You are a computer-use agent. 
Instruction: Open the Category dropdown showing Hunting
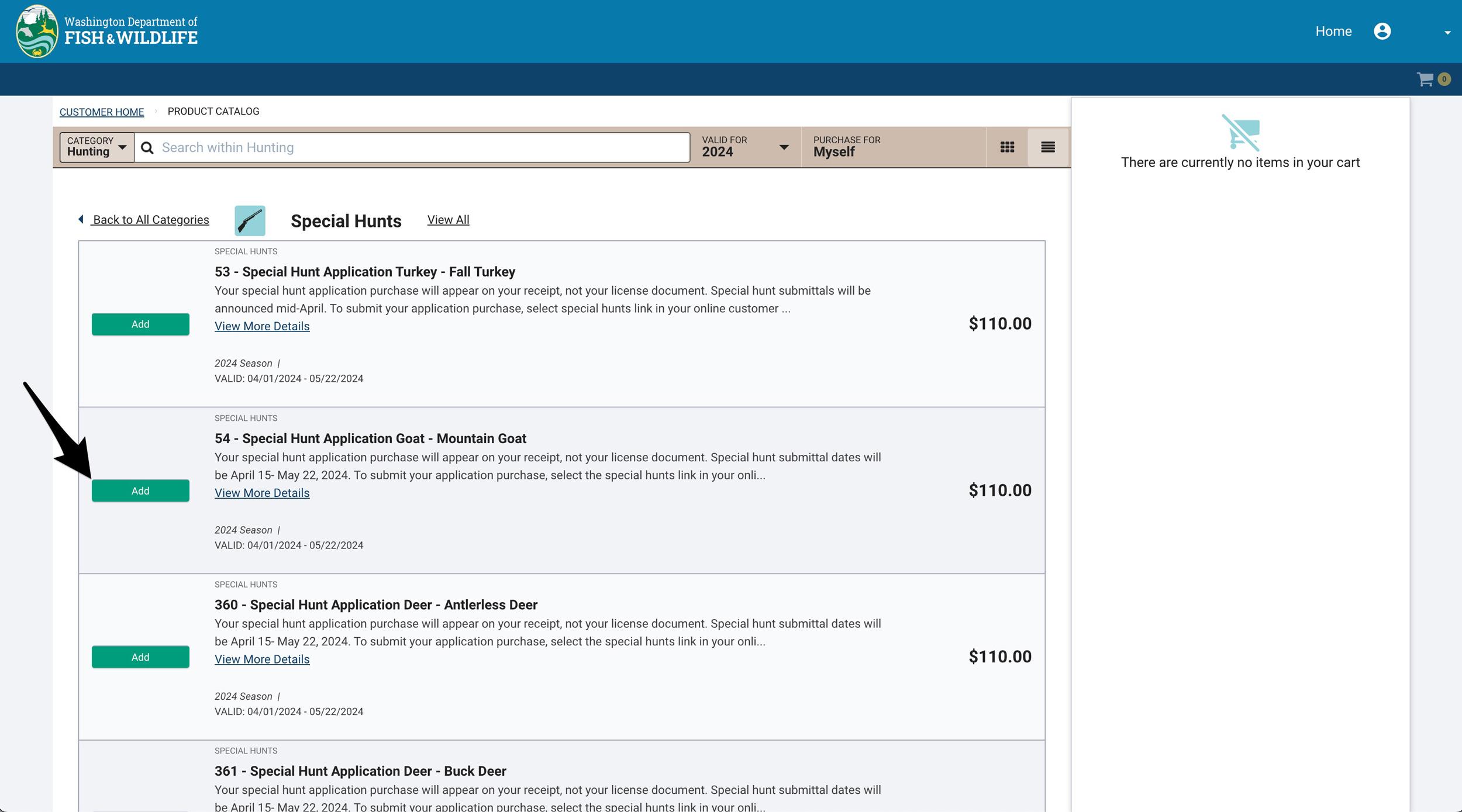(x=95, y=147)
